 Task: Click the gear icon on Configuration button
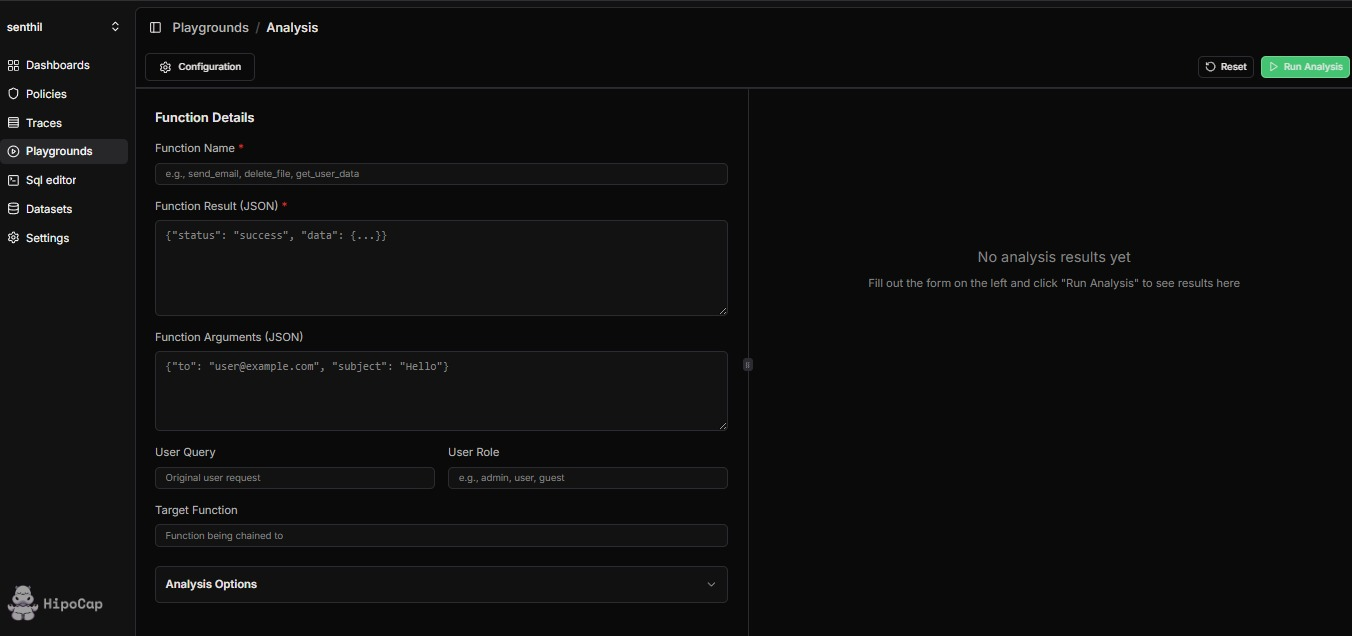pos(166,67)
